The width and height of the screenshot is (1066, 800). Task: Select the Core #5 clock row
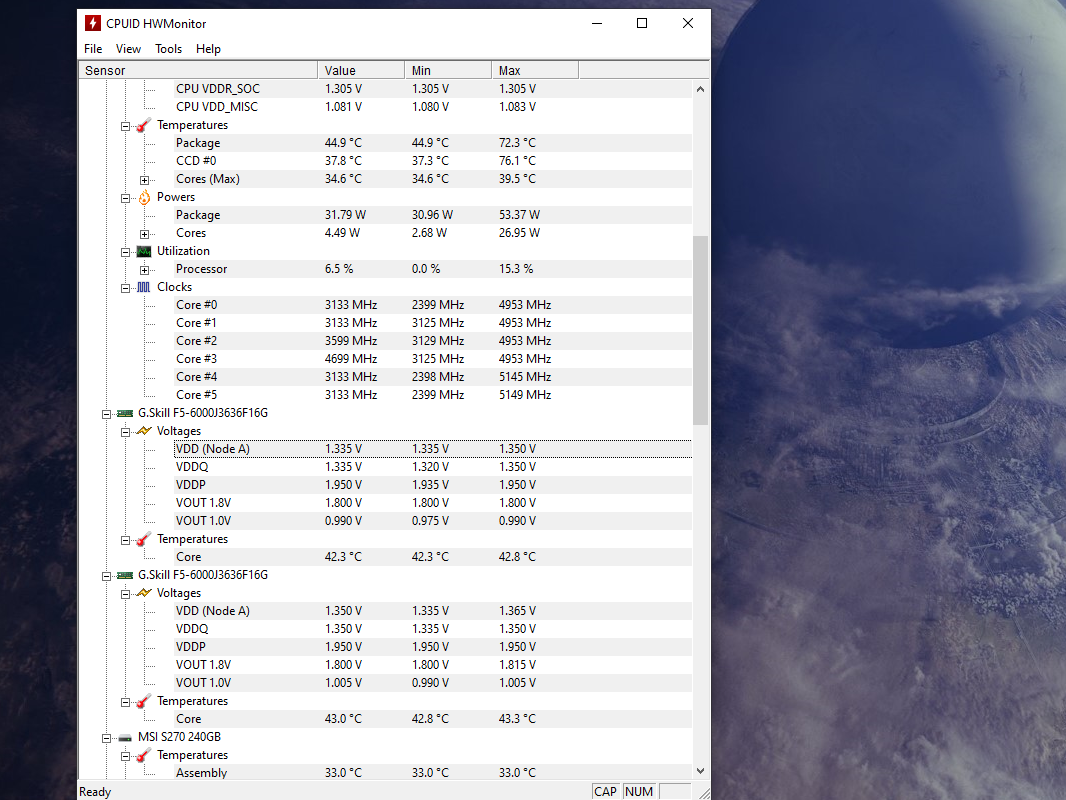433,395
